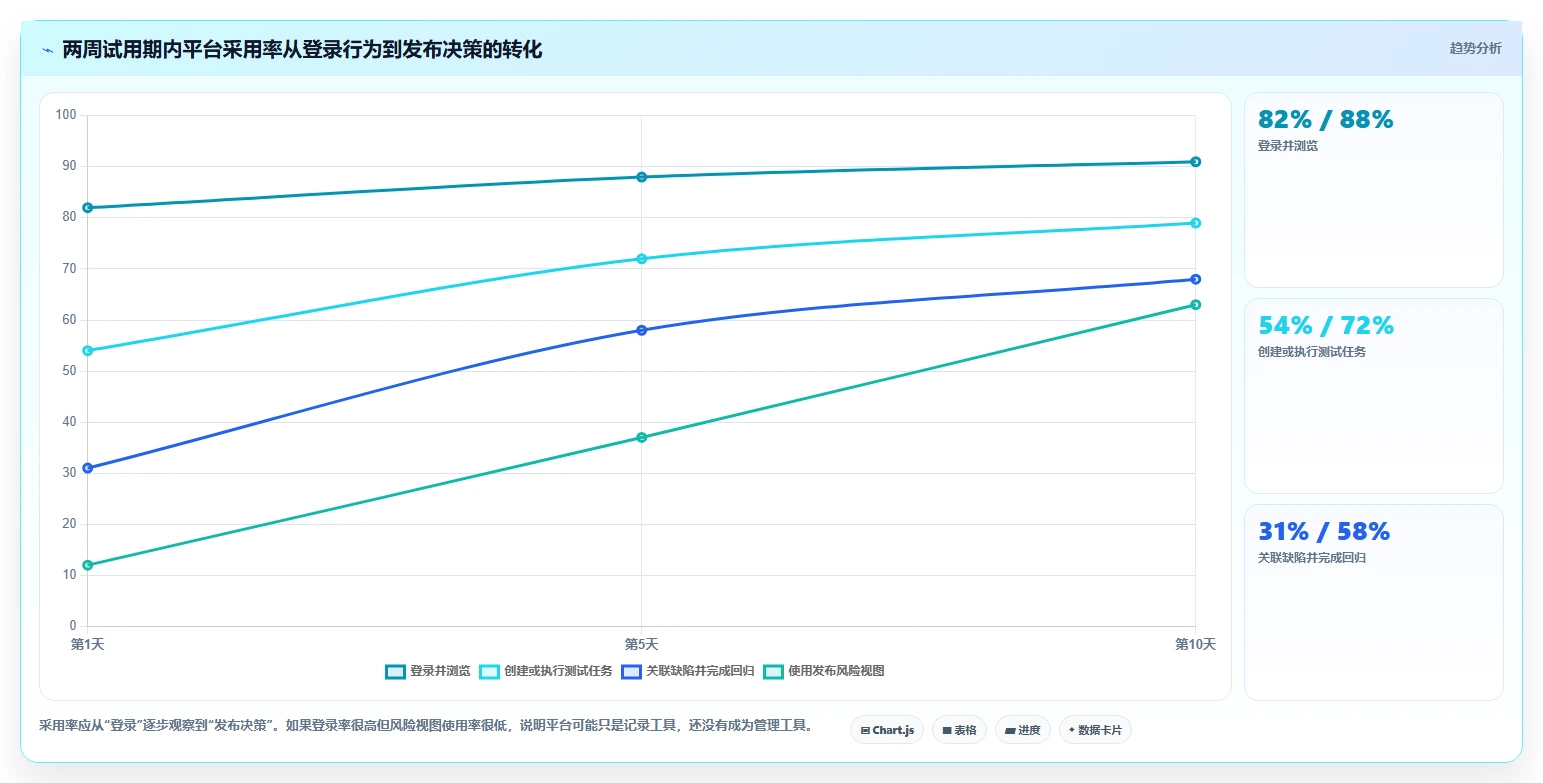This screenshot has width=1543, height=783.
Task: Click the 关联缺陷并完成回归 stat card label
Action: [1312, 558]
